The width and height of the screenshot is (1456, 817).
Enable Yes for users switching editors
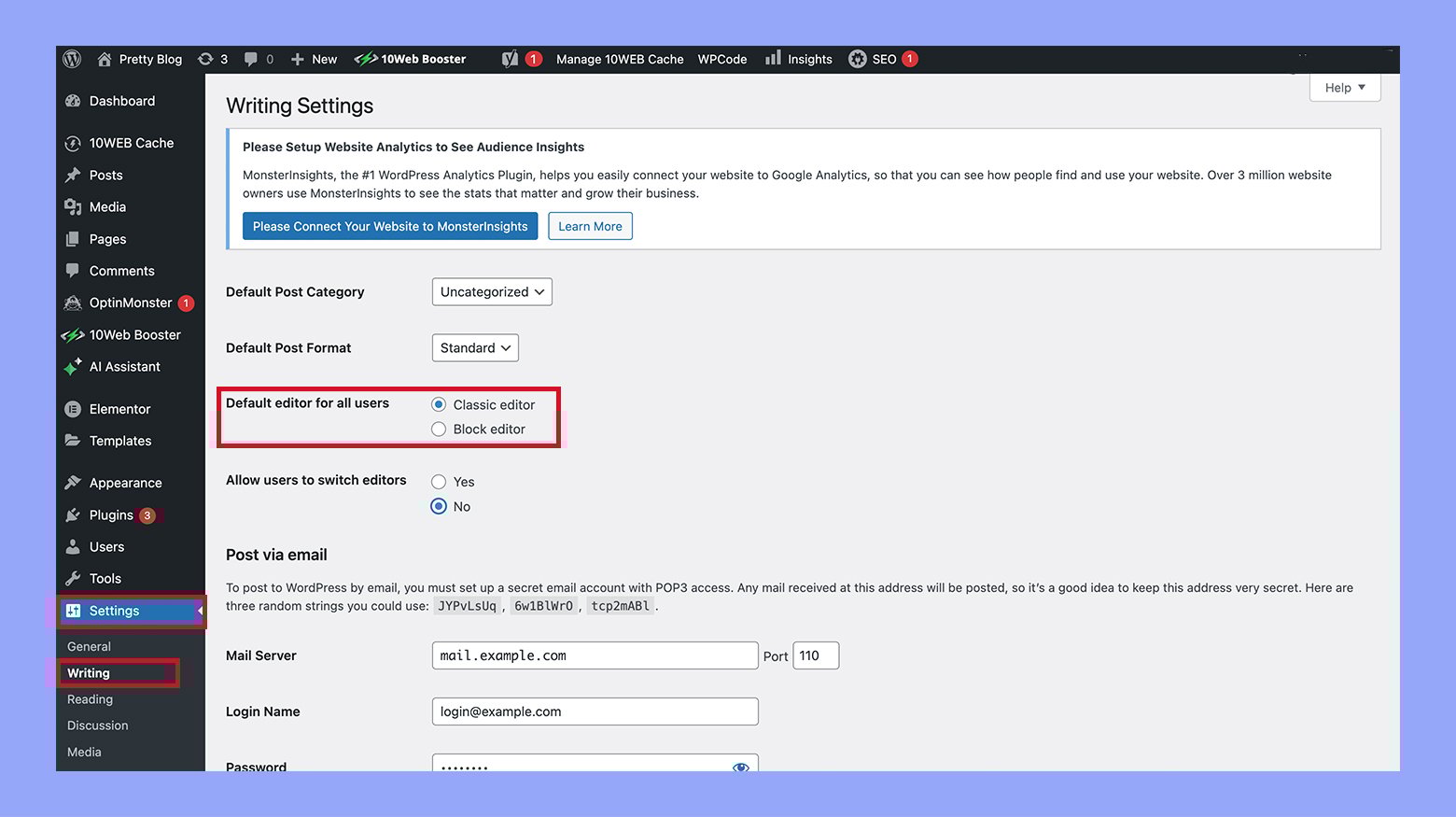click(x=439, y=482)
